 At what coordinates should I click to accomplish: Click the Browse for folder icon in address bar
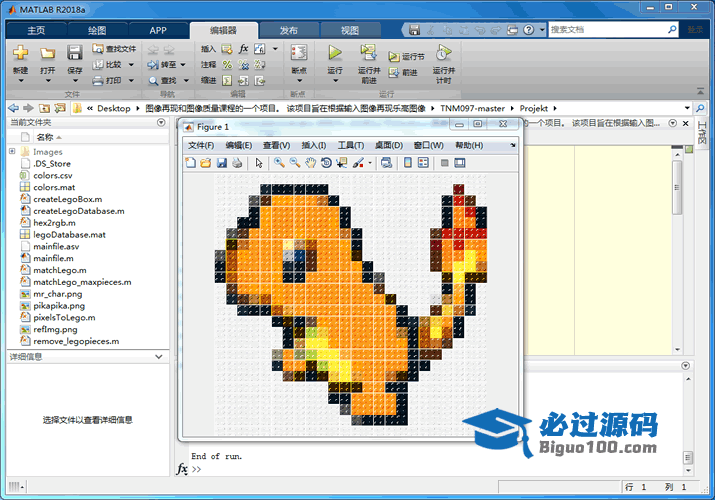(x=60, y=108)
